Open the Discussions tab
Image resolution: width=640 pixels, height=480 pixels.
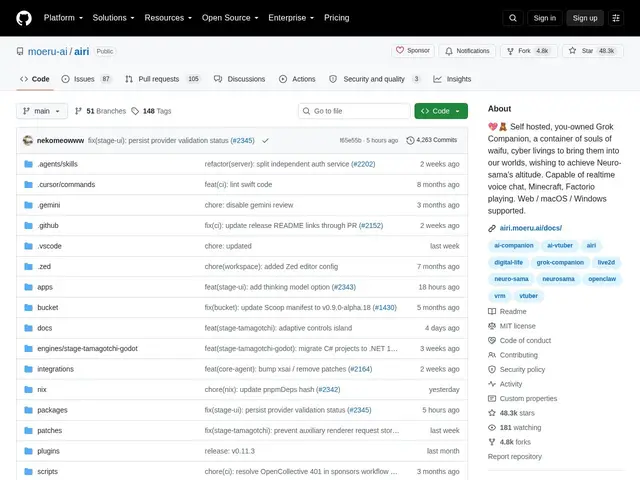[x=240, y=79]
